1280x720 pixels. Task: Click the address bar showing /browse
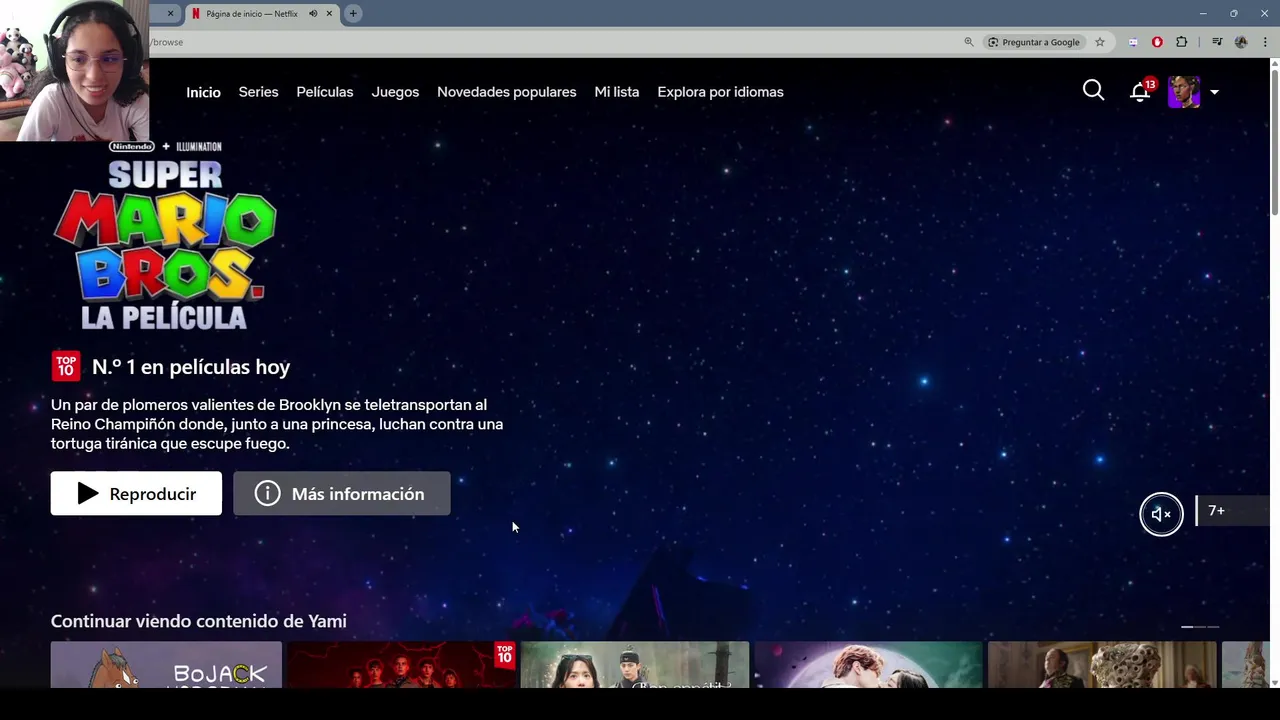tap(550, 42)
